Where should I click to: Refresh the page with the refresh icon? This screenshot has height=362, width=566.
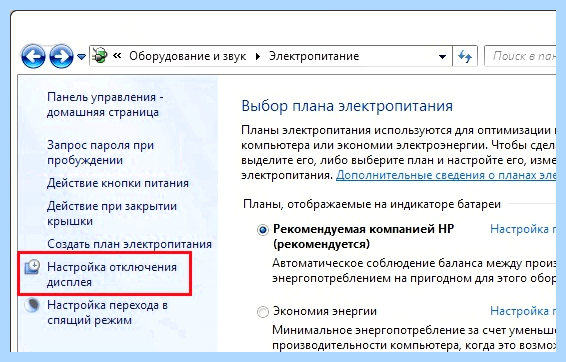pos(465,56)
